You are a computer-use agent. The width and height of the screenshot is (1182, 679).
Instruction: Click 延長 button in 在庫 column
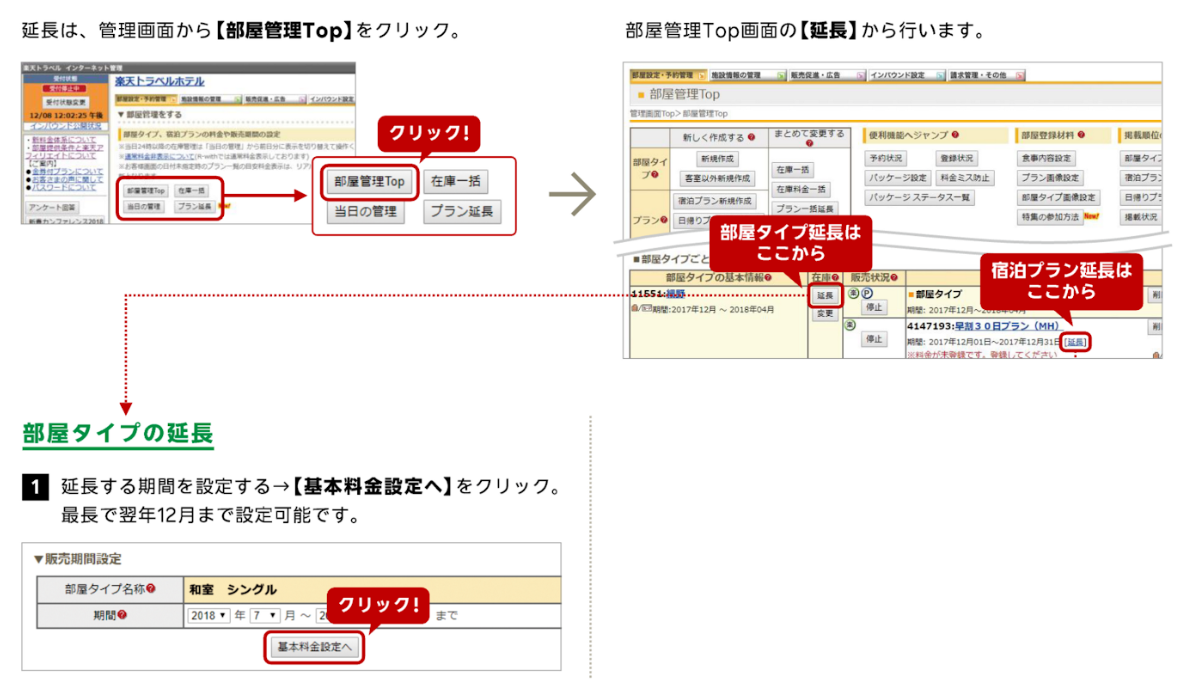point(825,296)
